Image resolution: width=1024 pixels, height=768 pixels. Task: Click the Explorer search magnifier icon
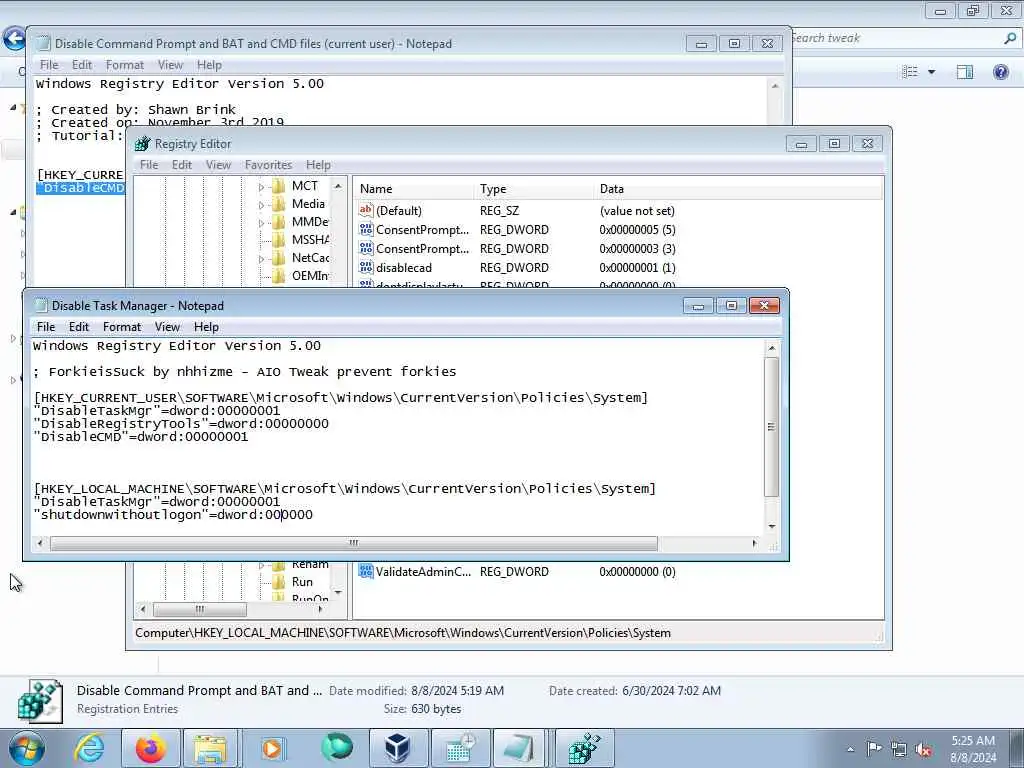pyautogui.click(x=1010, y=39)
